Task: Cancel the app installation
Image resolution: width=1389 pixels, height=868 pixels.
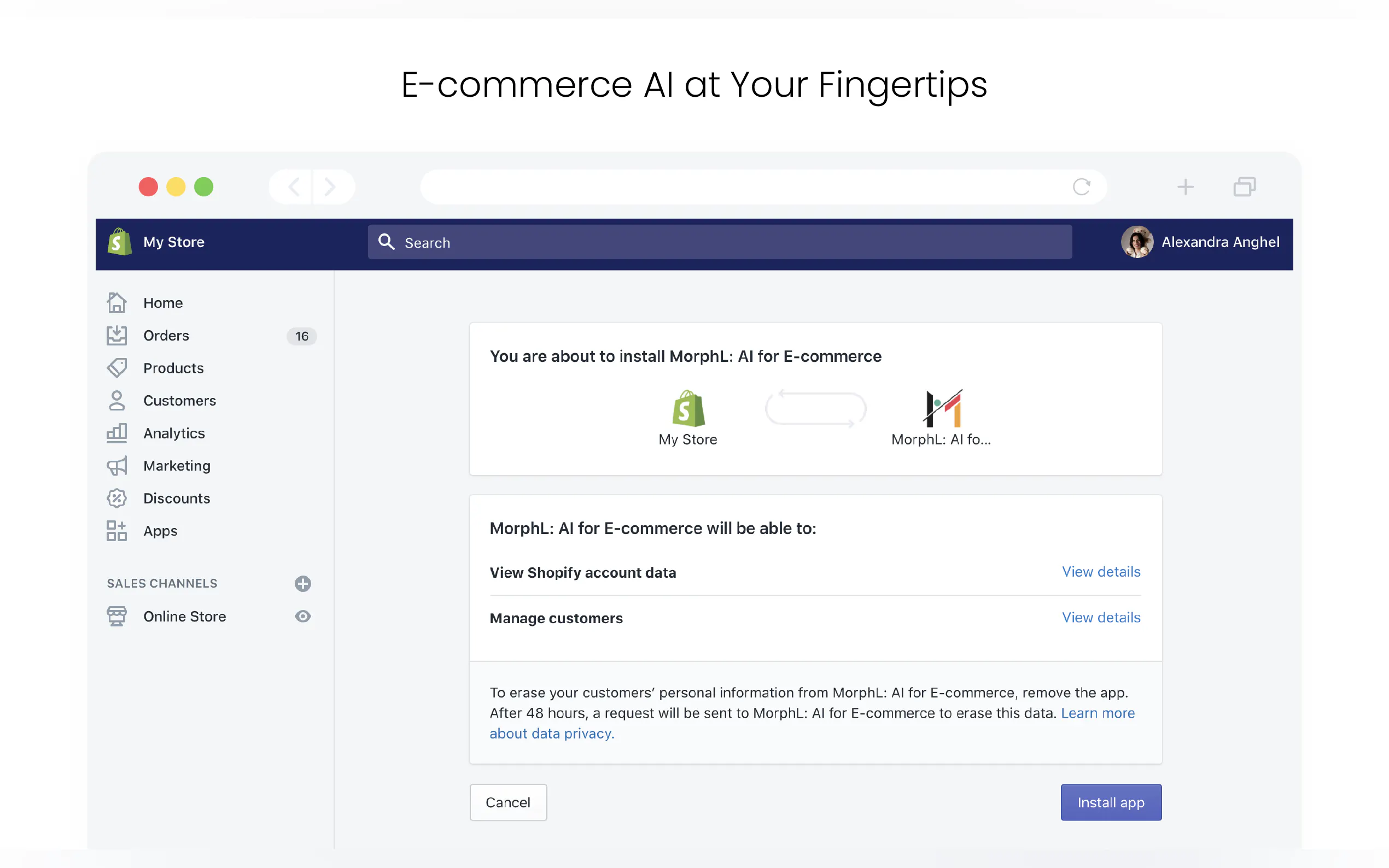Action: pyautogui.click(x=507, y=802)
